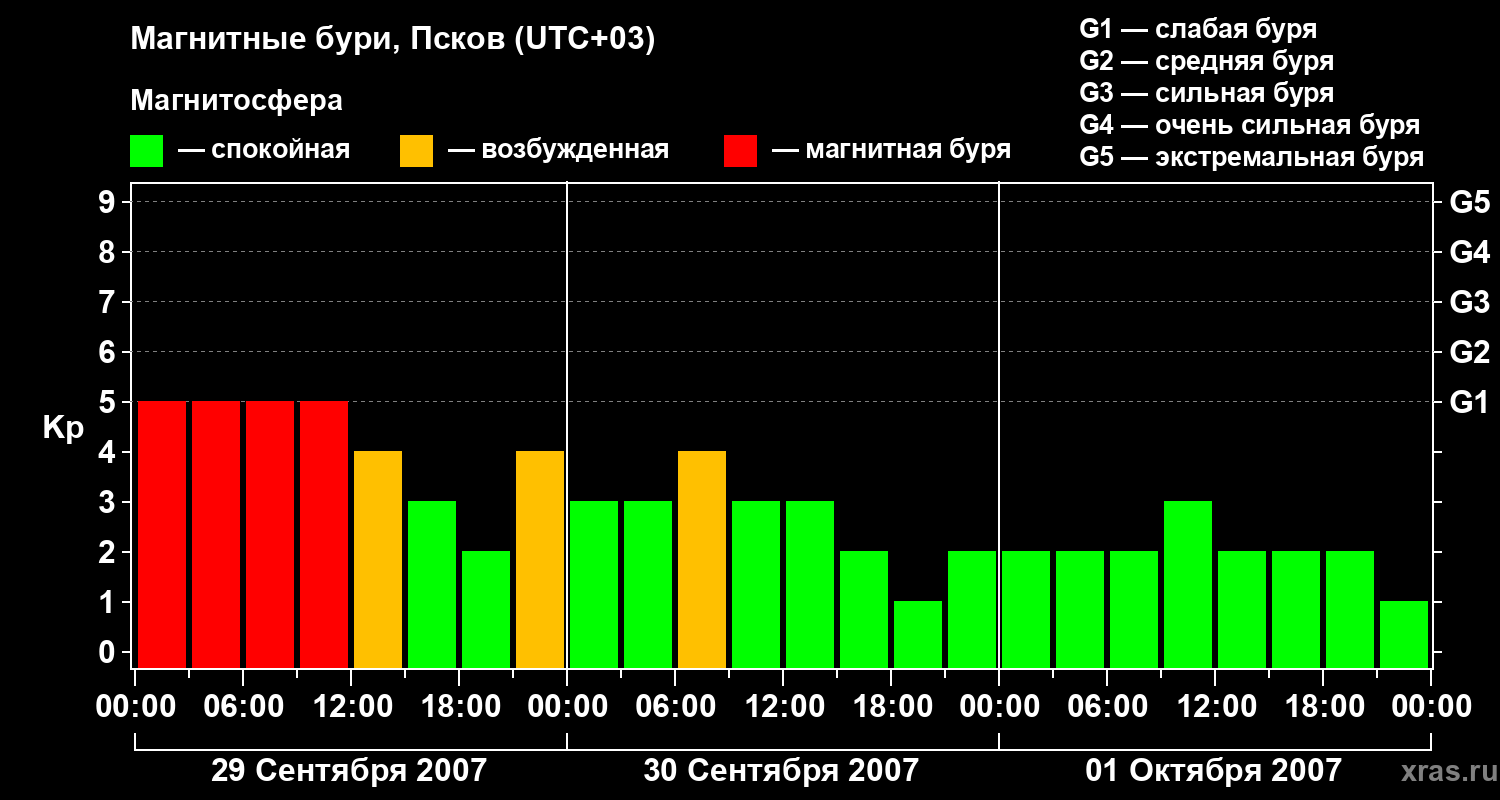Select the Kp 2 green bar on 29 Сентября

coord(486,609)
